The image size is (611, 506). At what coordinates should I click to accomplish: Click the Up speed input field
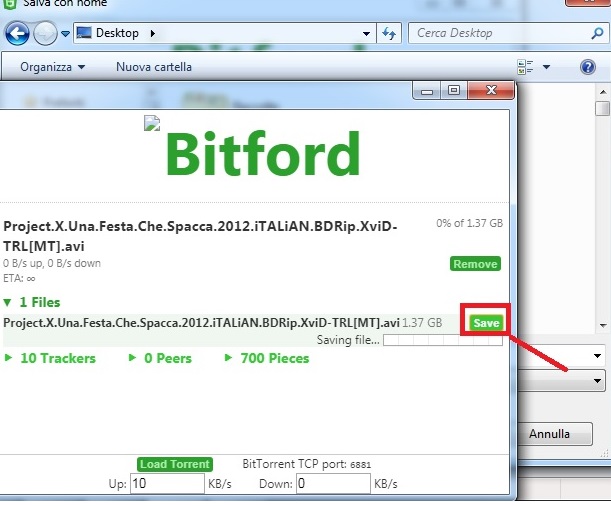point(167,484)
